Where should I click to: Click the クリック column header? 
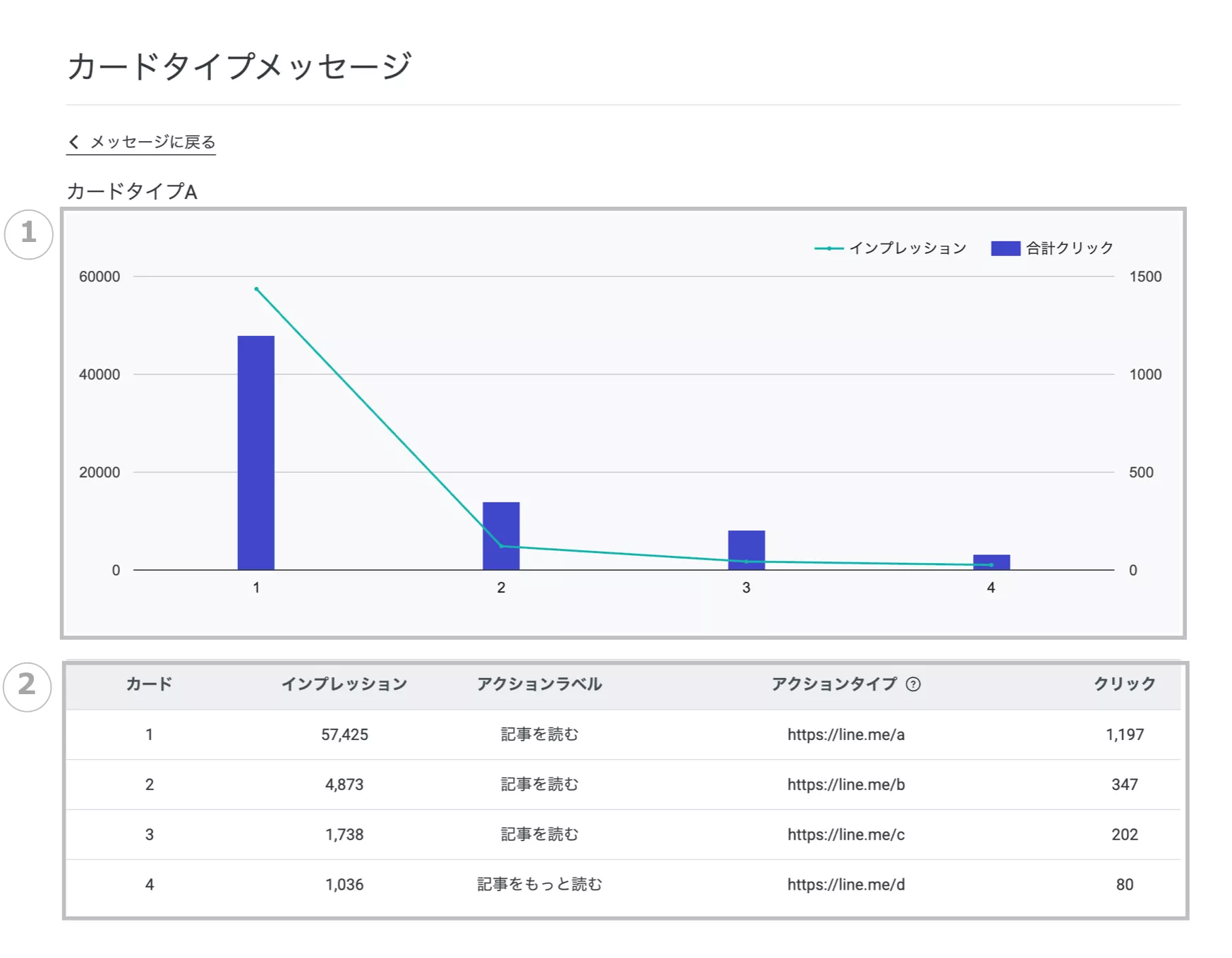(1124, 684)
